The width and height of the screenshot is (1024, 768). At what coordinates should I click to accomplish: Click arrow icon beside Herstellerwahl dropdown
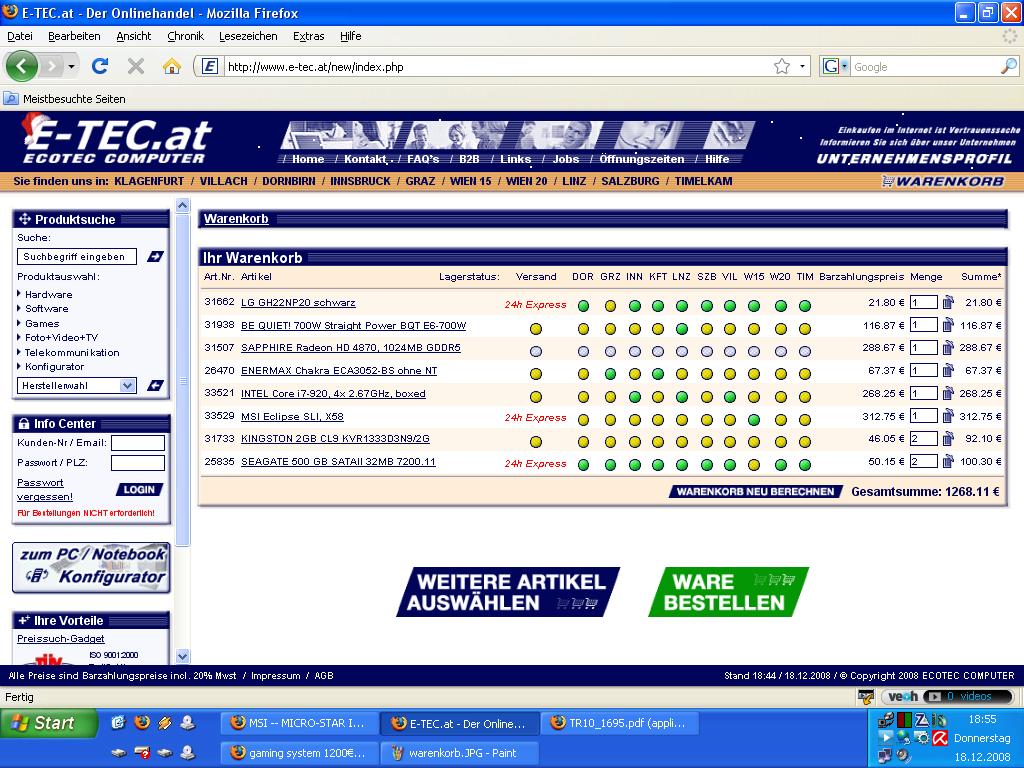click(155, 385)
